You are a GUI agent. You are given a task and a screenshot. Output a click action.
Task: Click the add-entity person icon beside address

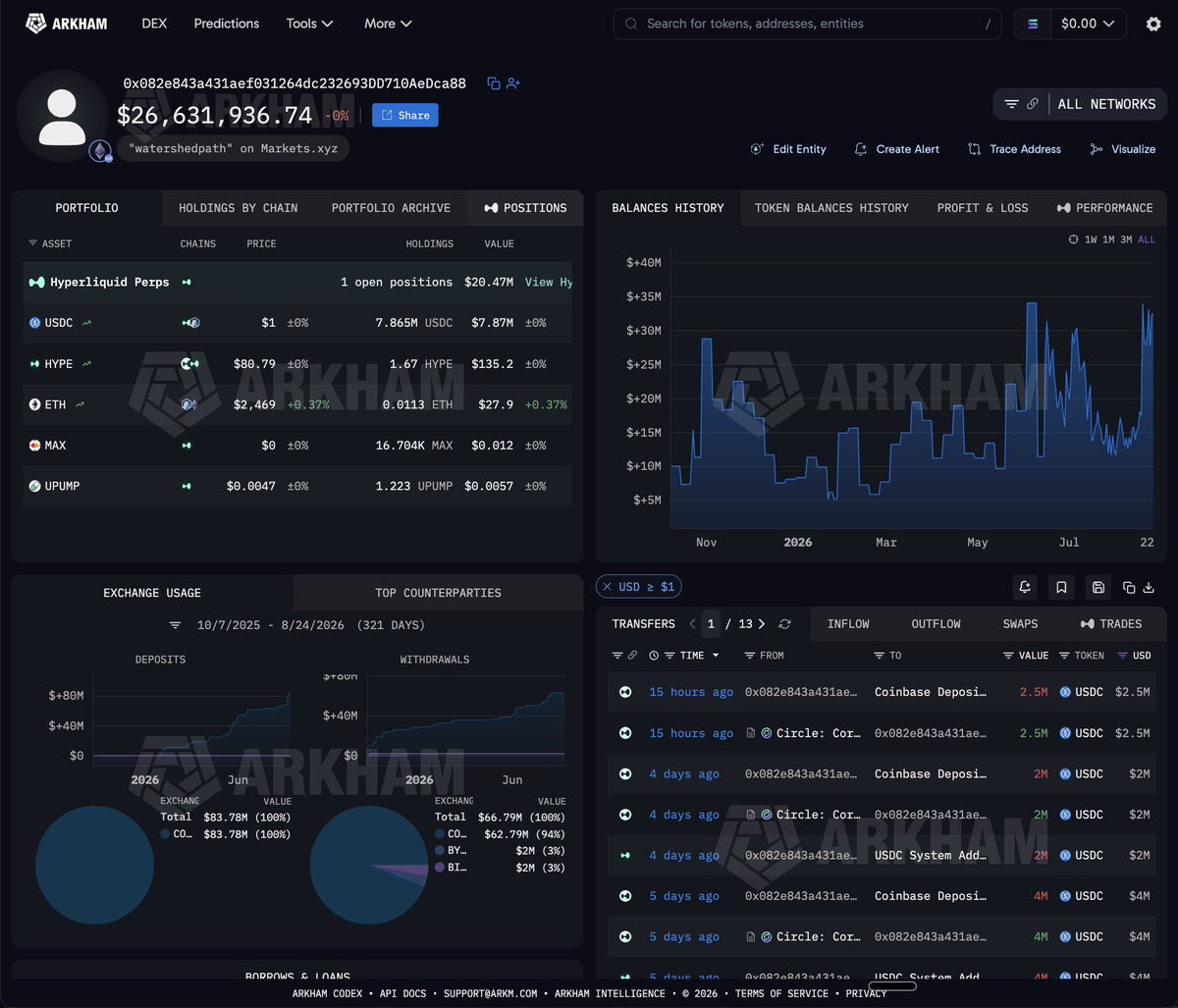(513, 83)
